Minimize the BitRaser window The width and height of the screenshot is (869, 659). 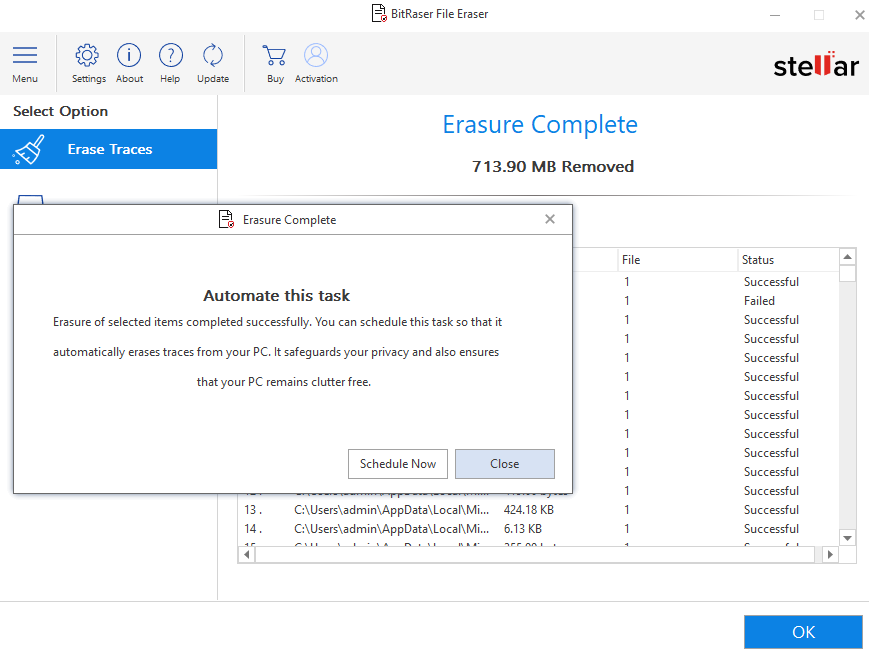pos(775,15)
